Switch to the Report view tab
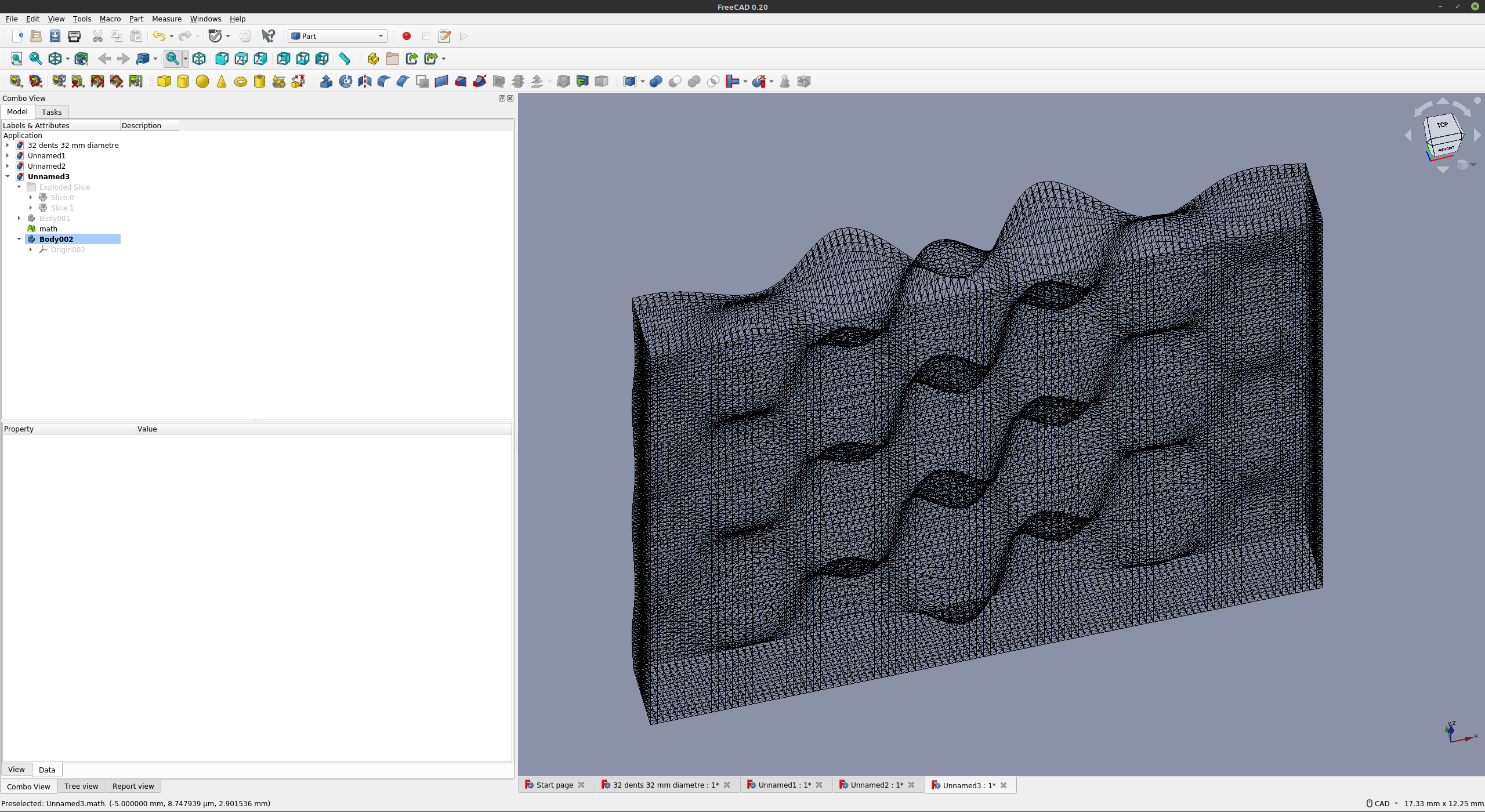The width and height of the screenshot is (1485, 812). coord(133,786)
